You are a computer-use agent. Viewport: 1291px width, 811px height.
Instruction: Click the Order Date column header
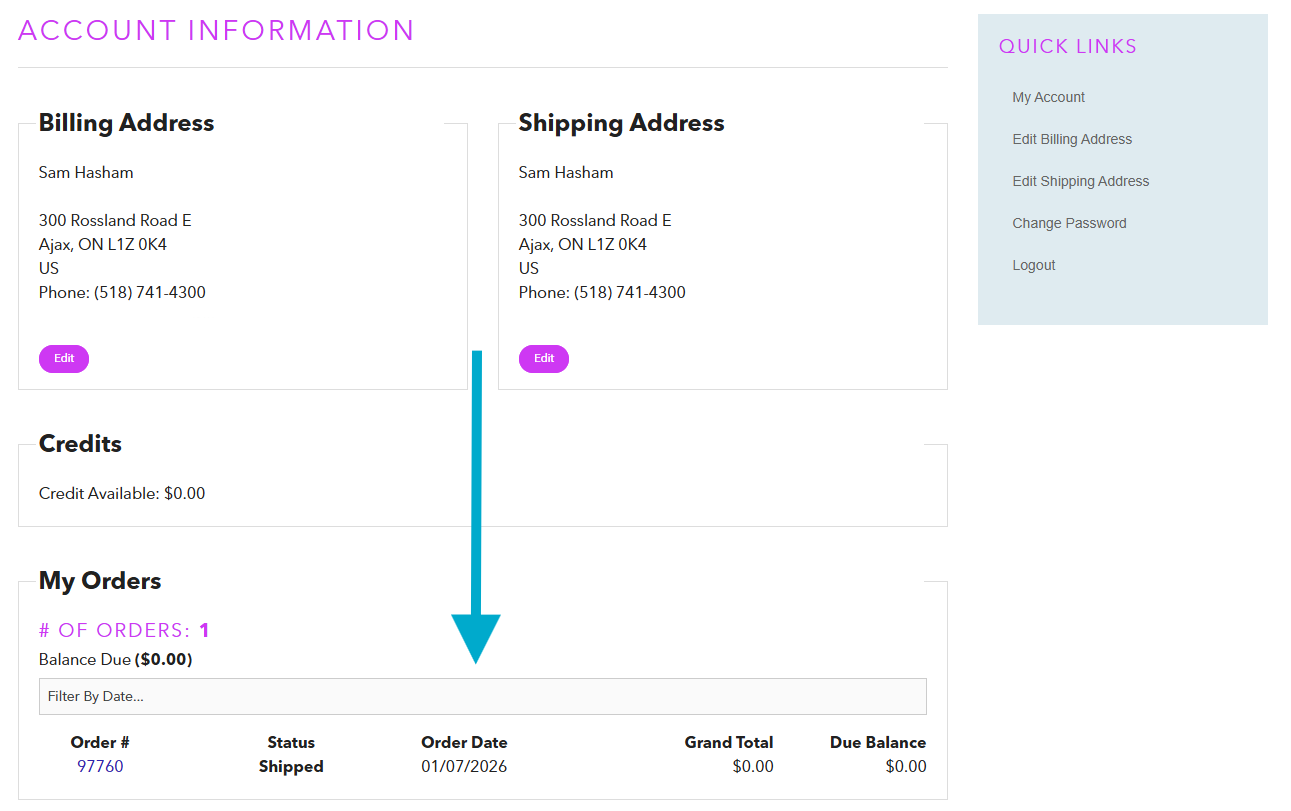pyautogui.click(x=464, y=743)
